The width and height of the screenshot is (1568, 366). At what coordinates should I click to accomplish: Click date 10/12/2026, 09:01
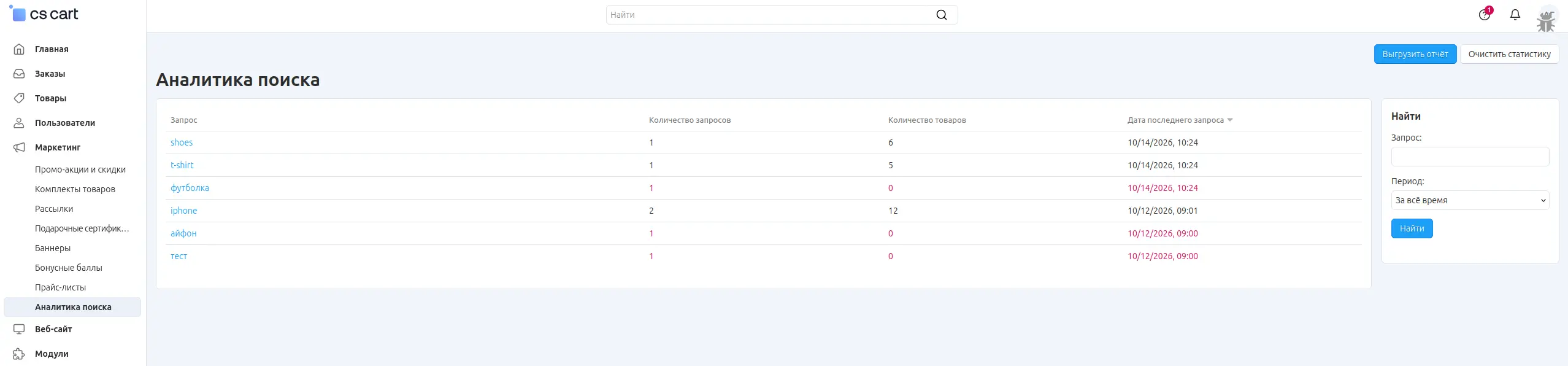[x=1163, y=211]
